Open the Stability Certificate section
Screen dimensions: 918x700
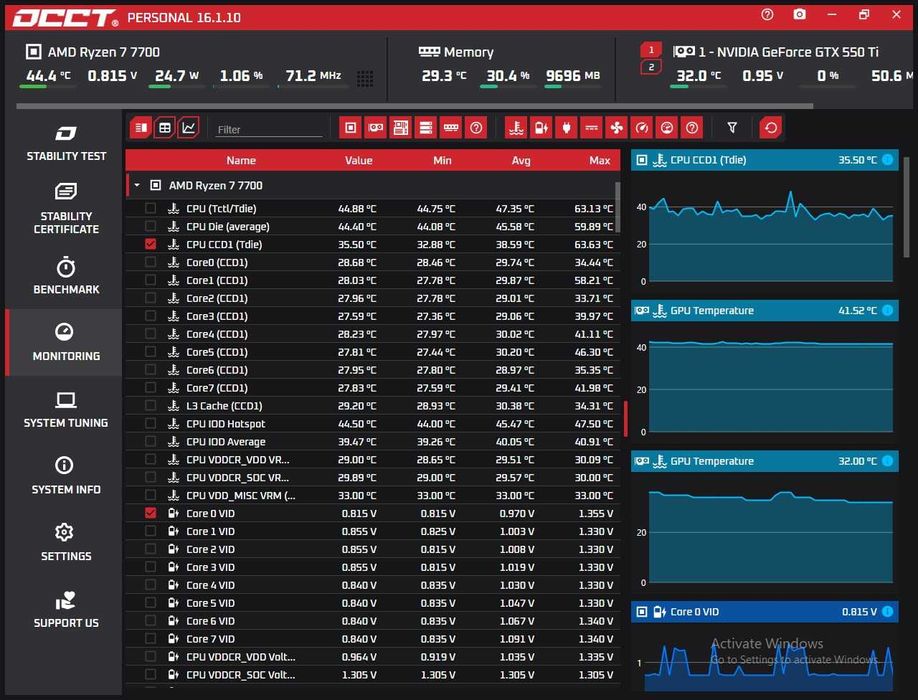[x=66, y=208]
